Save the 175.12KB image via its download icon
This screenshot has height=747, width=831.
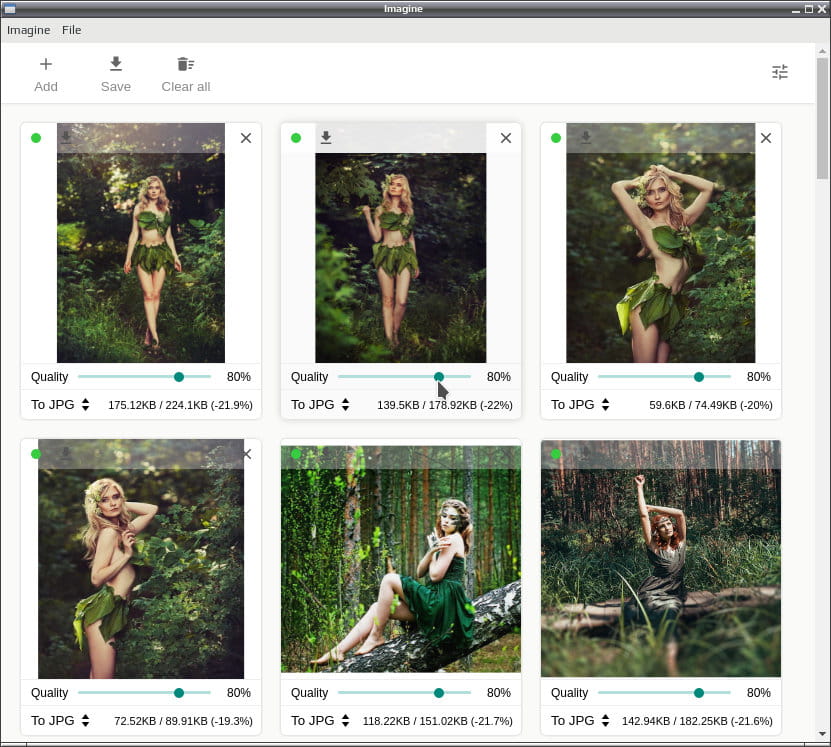(66, 138)
